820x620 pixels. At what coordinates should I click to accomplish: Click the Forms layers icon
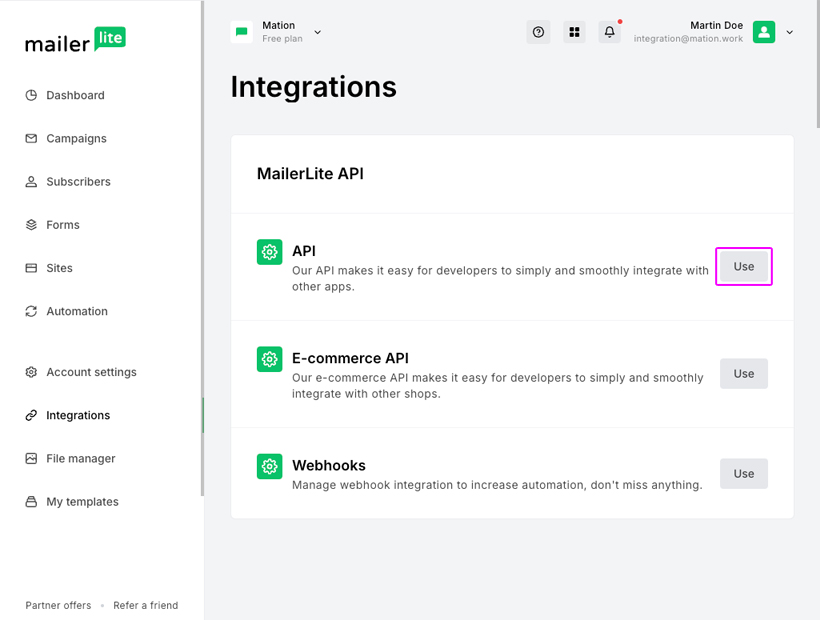click(x=31, y=225)
